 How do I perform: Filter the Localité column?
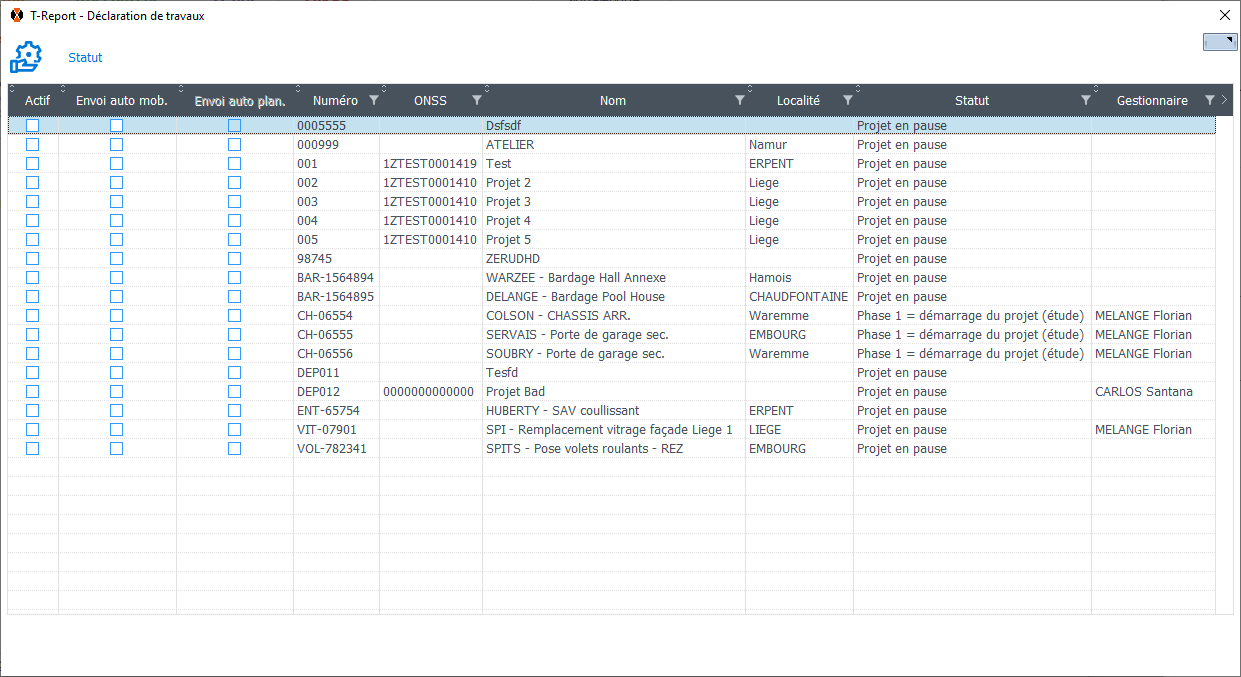[x=848, y=100]
